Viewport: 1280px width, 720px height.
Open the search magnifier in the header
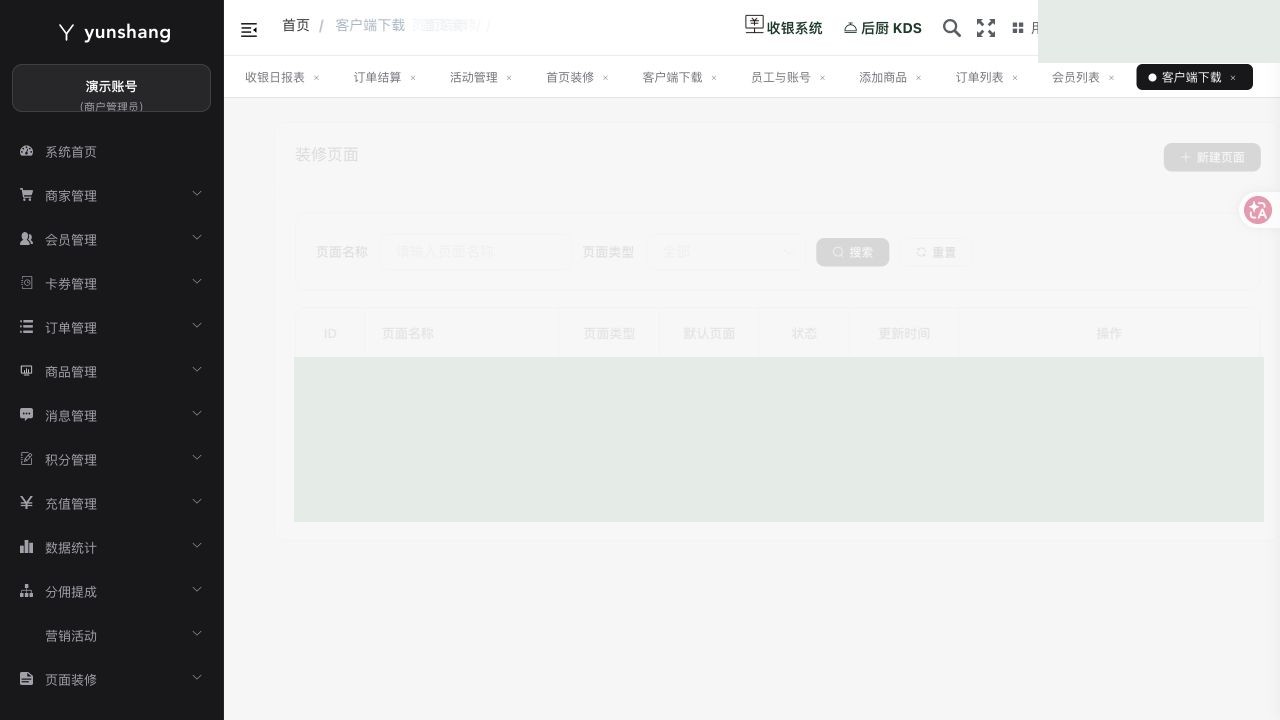pyautogui.click(x=952, y=28)
